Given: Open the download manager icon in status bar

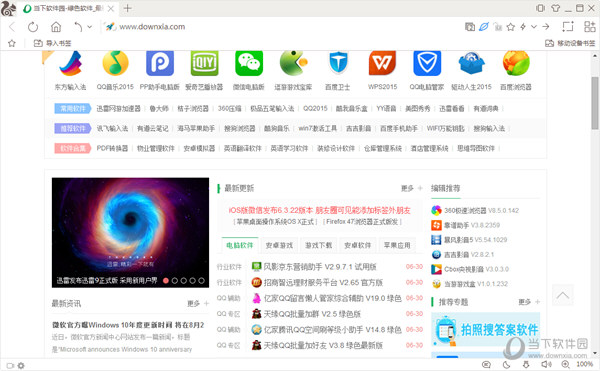Looking at the screenshot, I should tap(527, 365).
